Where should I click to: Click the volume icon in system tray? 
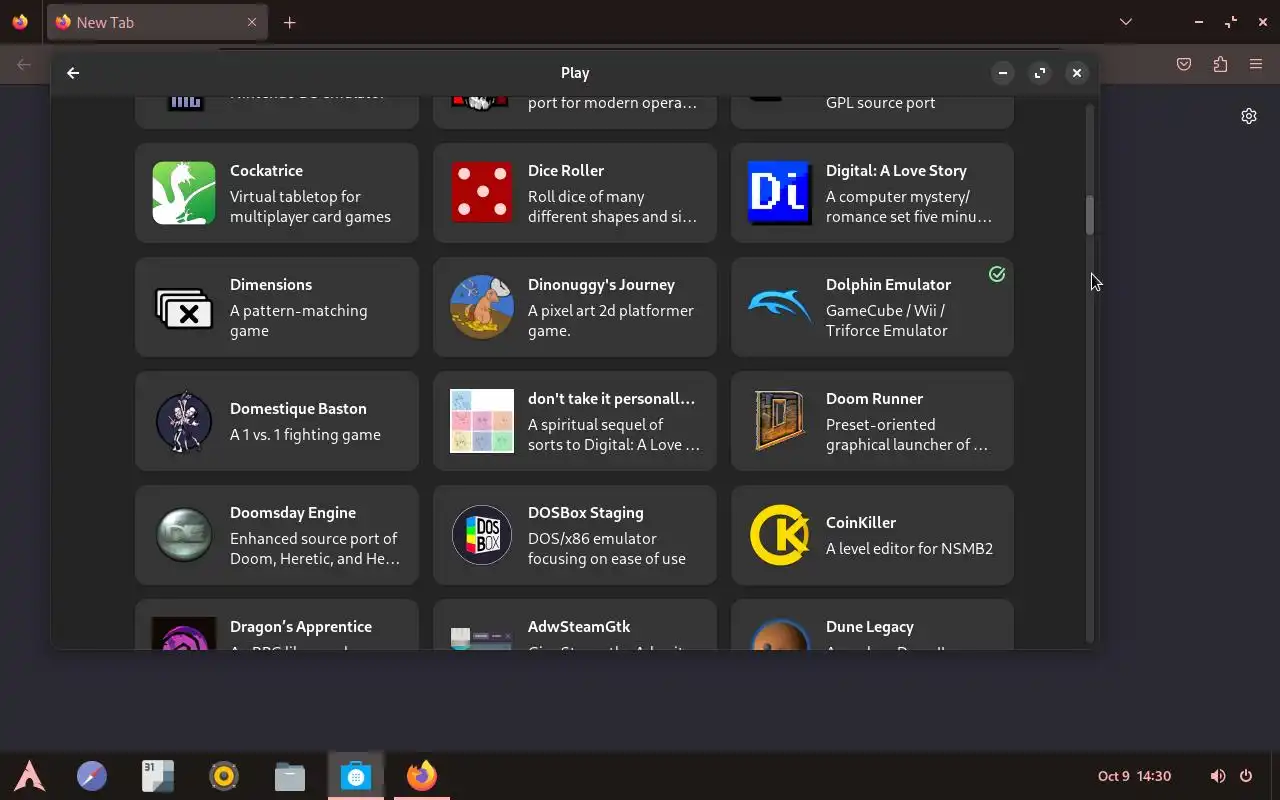[1217, 776]
